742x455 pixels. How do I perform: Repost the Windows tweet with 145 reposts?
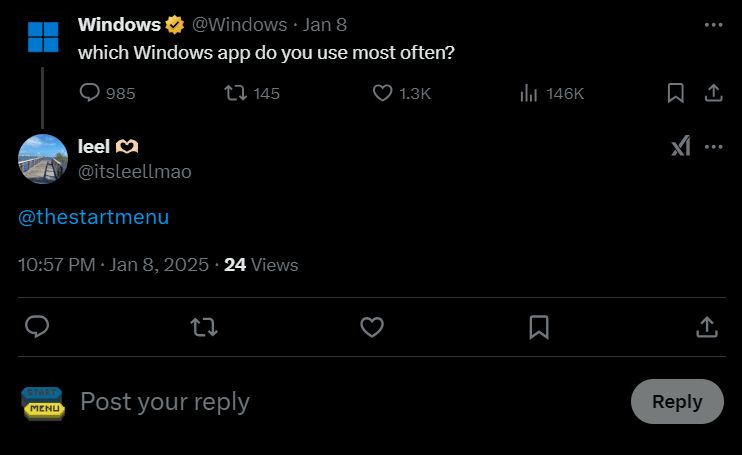(x=237, y=93)
